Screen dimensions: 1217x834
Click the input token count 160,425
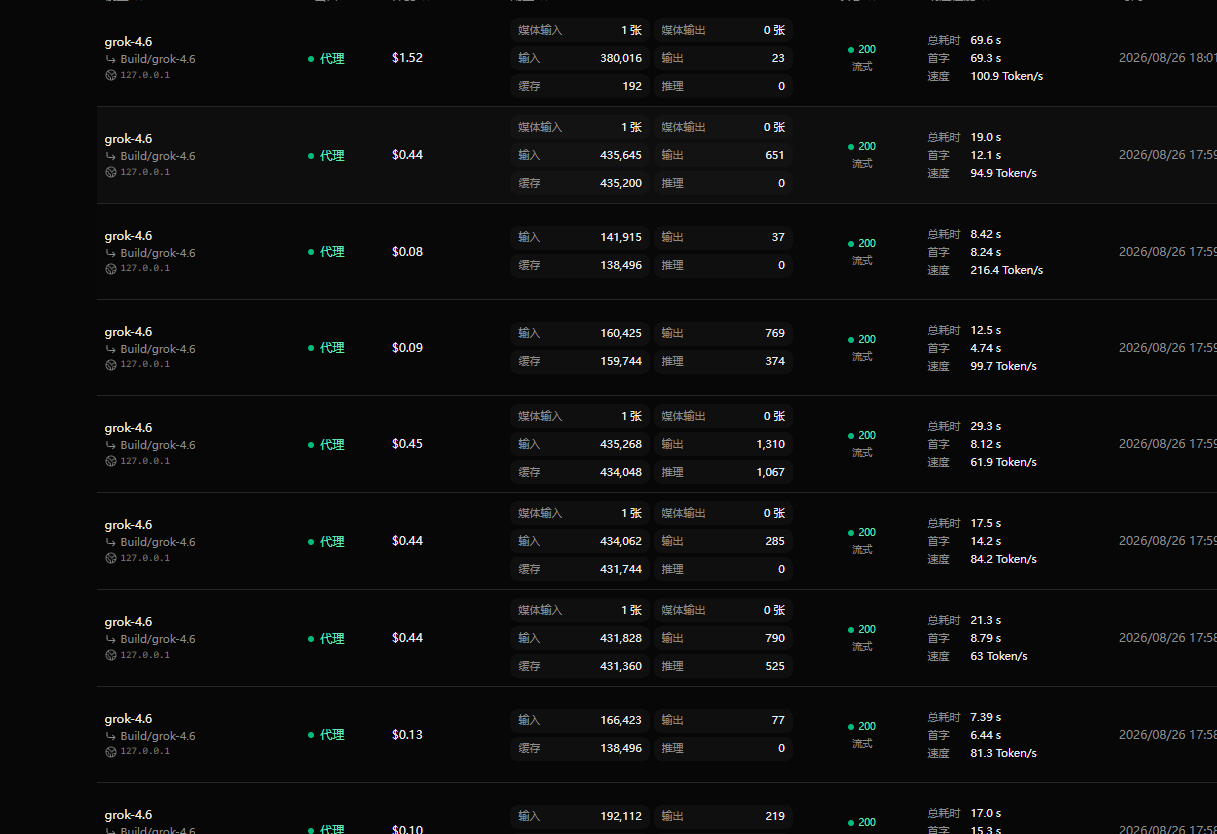(621, 333)
